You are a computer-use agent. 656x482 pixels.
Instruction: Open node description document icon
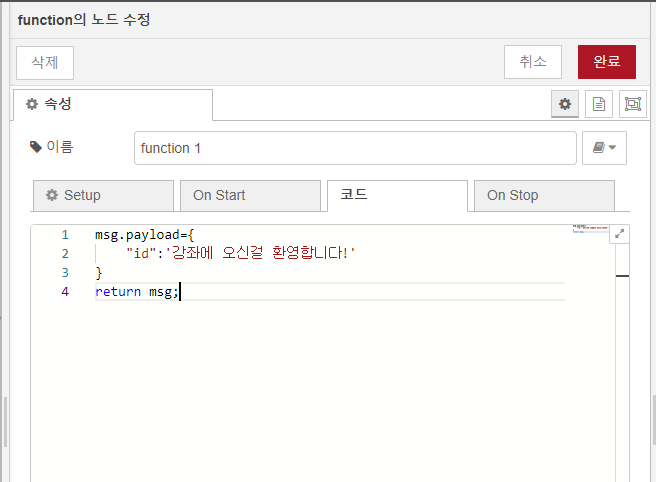[x=599, y=104]
